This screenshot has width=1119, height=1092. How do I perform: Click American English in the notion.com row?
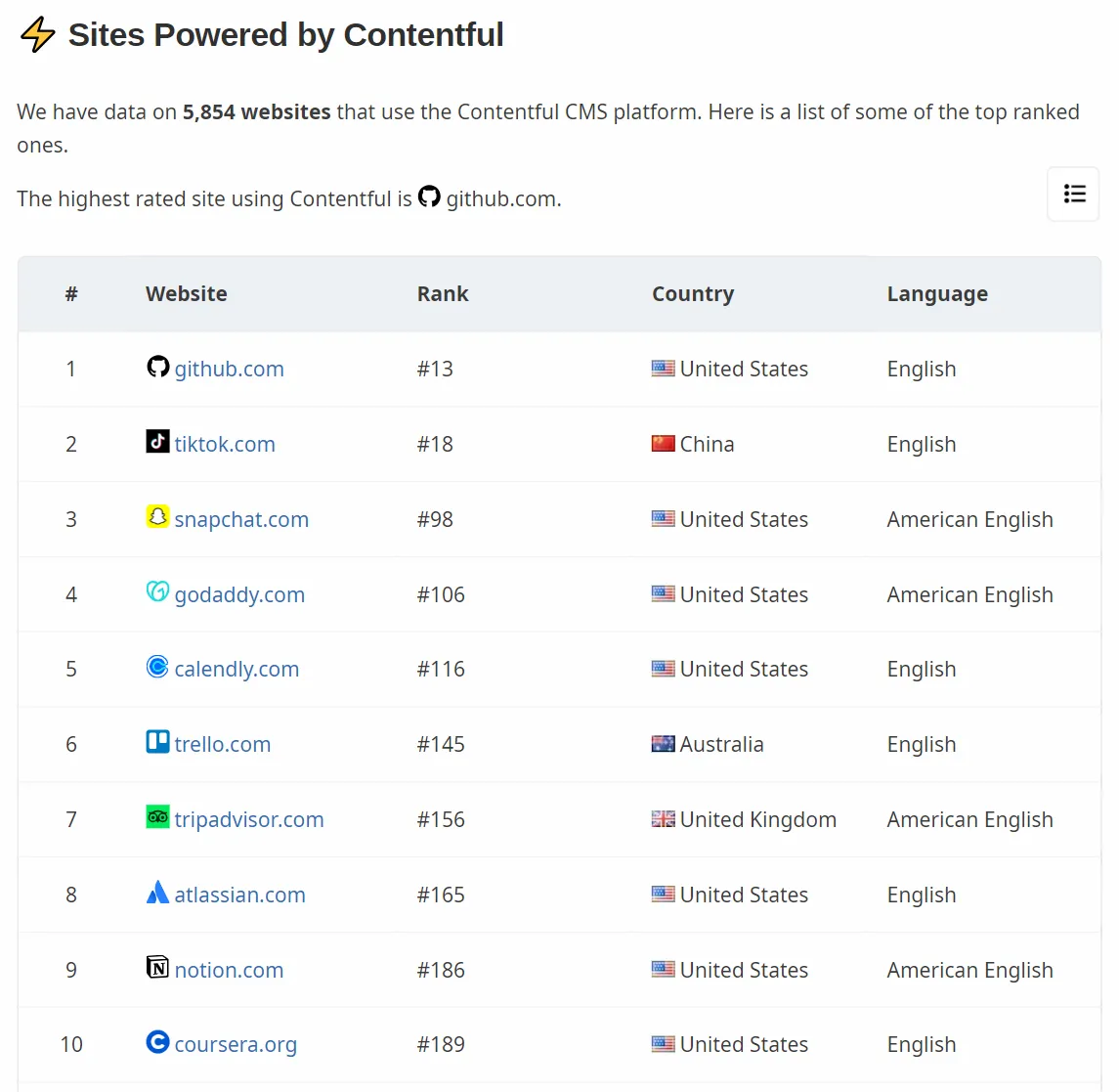[x=969, y=970]
